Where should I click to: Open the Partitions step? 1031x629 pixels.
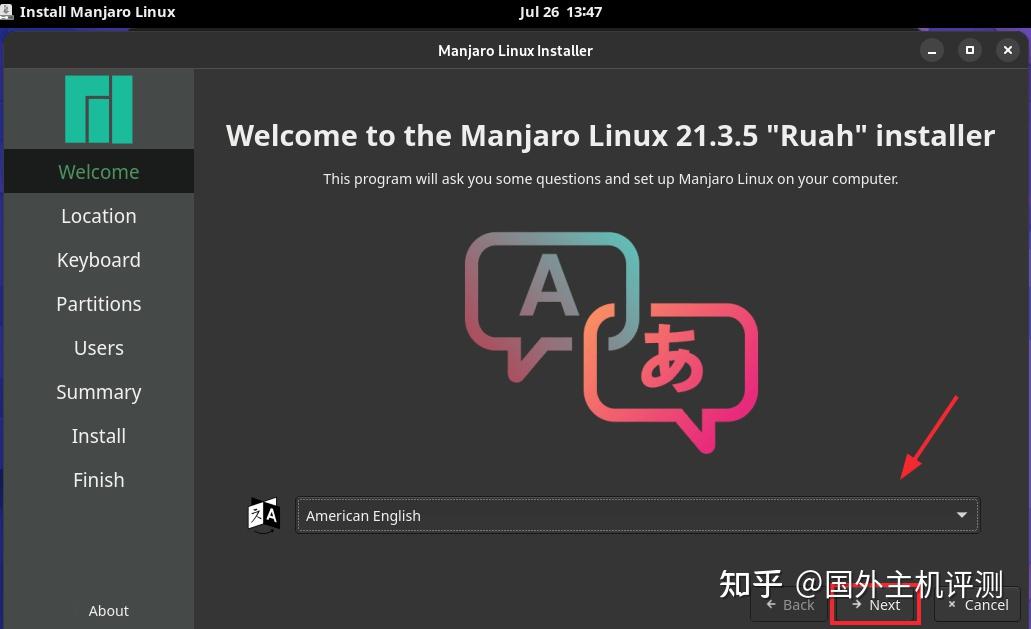[x=98, y=304]
